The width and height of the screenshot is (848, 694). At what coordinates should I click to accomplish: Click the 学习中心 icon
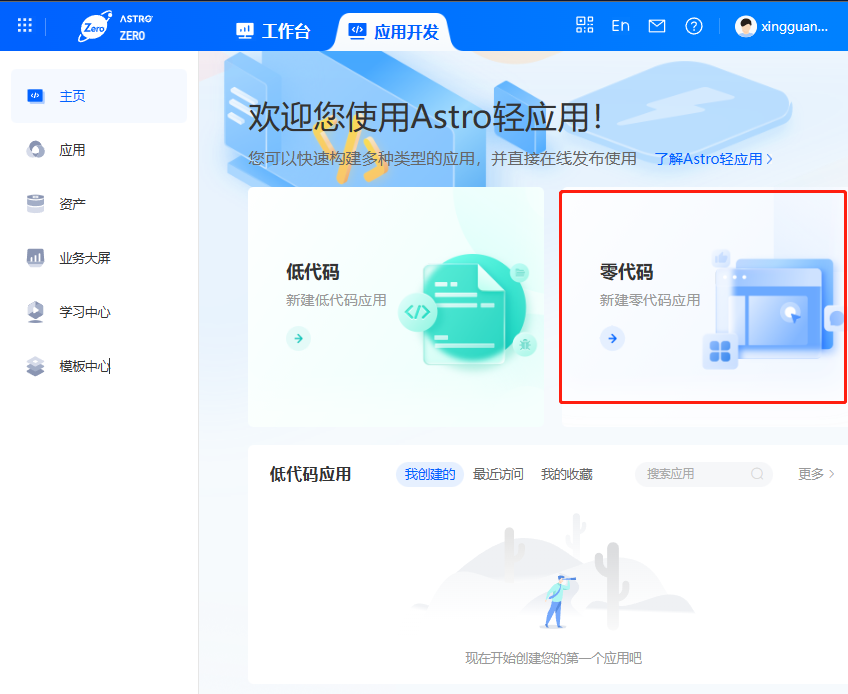(x=35, y=312)
